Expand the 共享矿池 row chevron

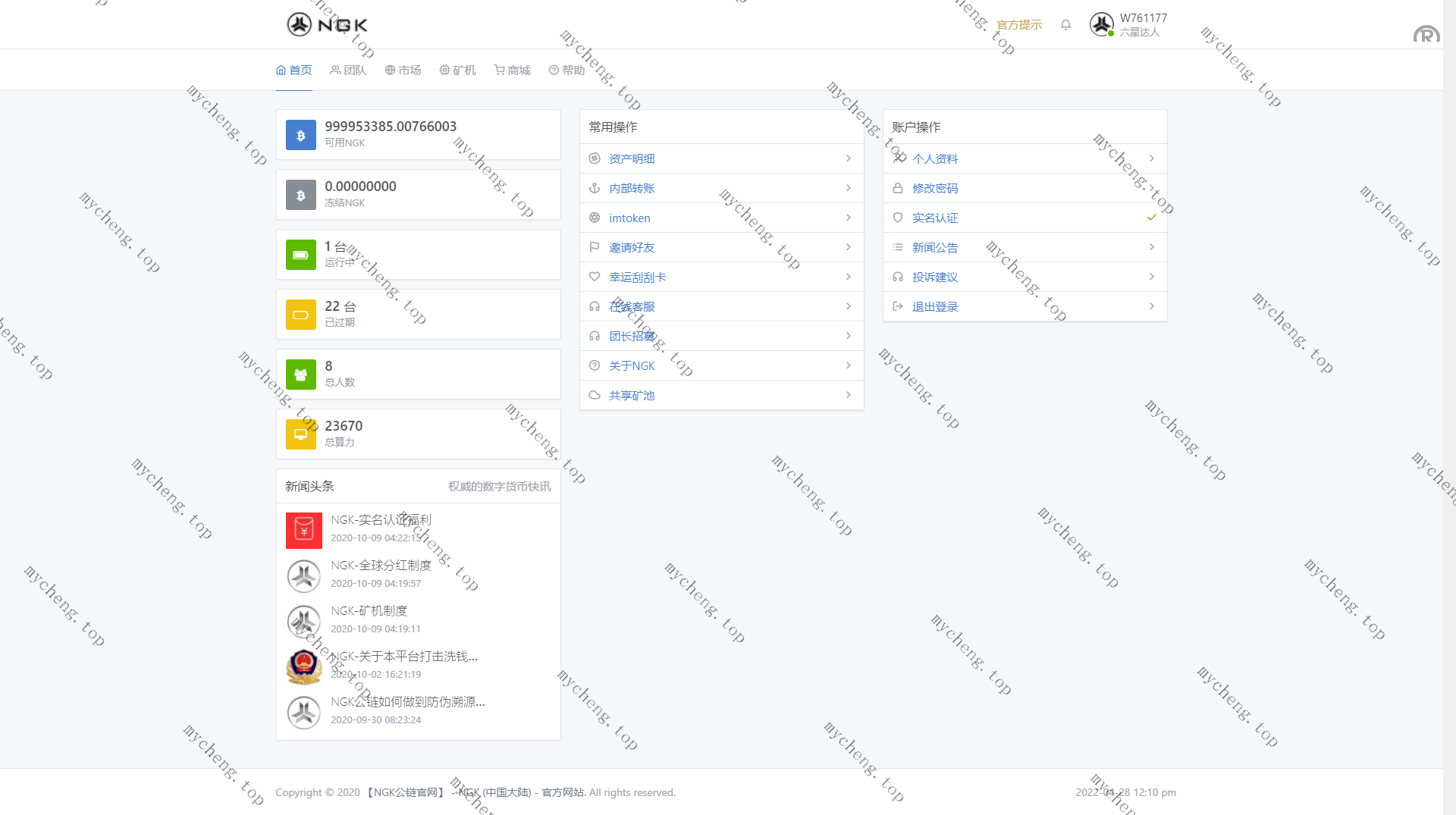coord(848,395)
